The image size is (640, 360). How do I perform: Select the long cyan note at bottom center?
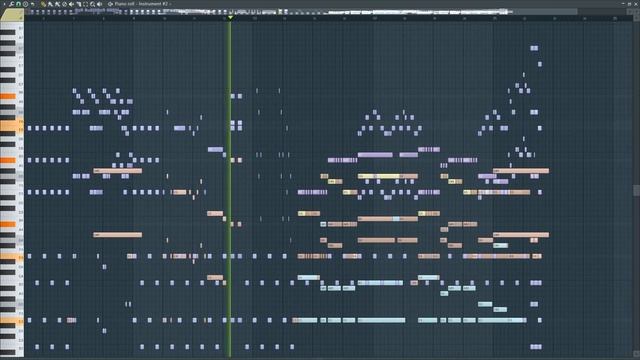(x=382, y=320)
